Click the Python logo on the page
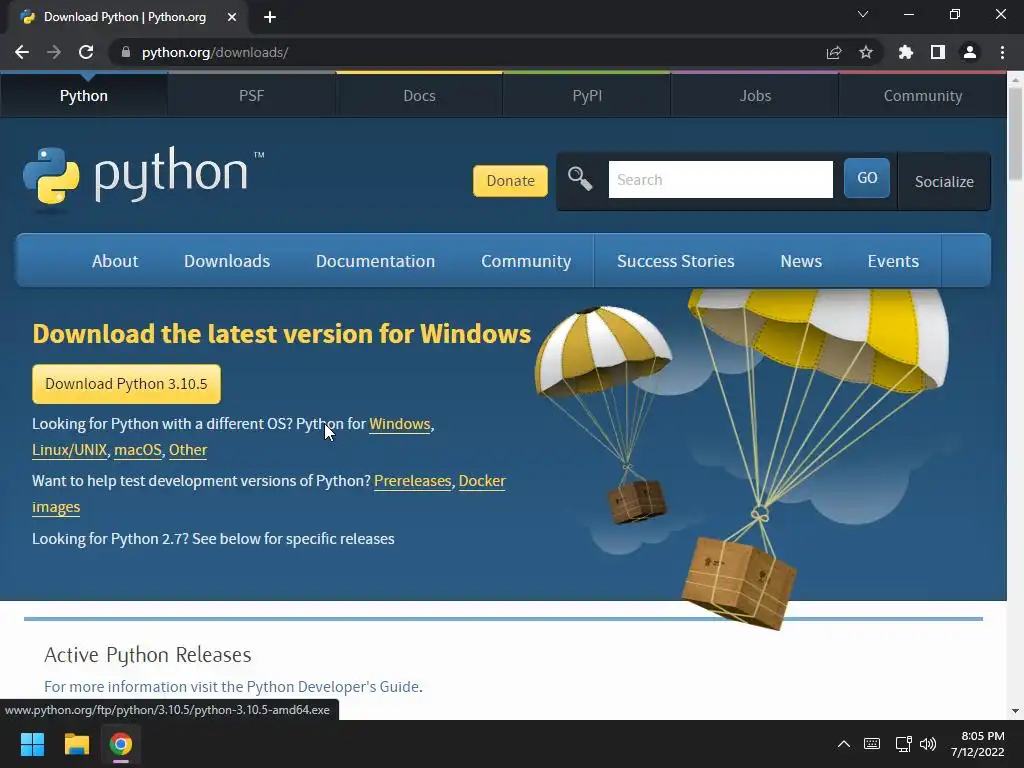This screenshot has width=1024, height=768. click(144, 178)
